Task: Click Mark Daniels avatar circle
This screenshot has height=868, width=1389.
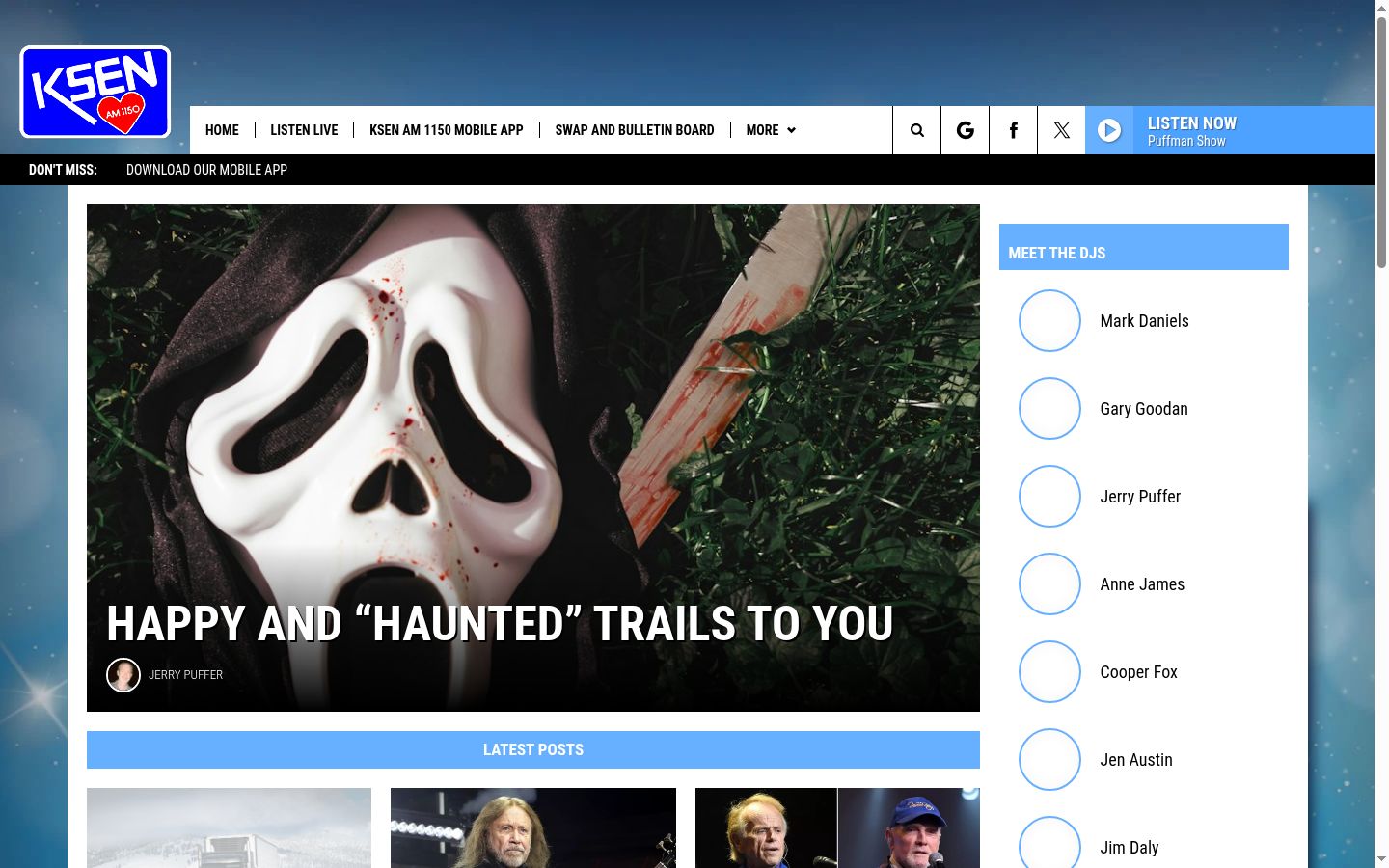Action: (x=1049, y=321)
